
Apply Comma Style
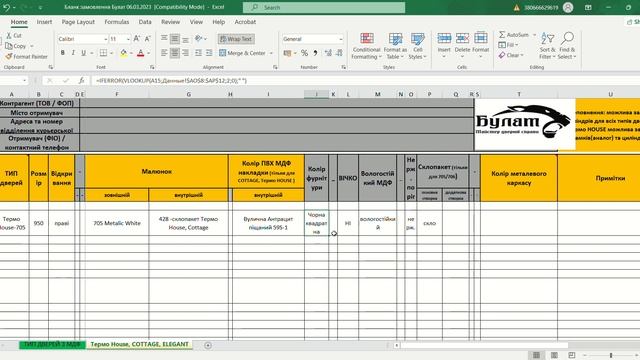(x=316, y=53)
